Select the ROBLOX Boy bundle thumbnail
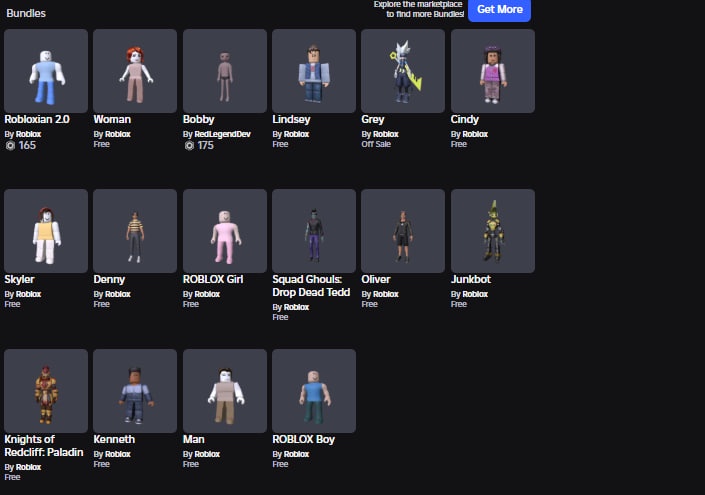Screen dimensions: 705x495 click(314, 391)
